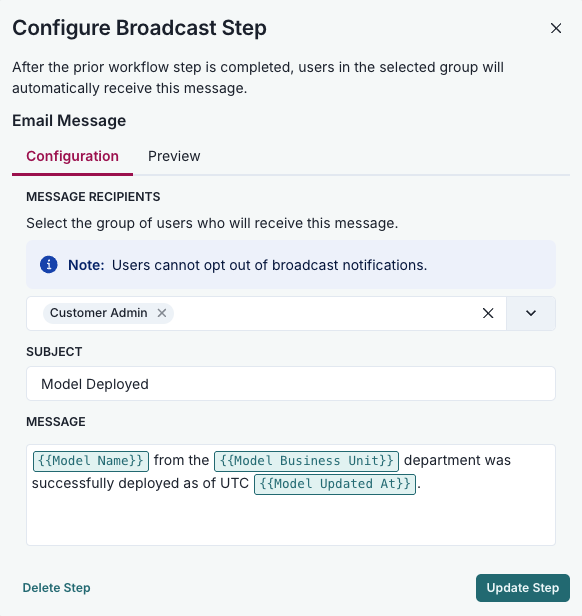Switch to the Preview tab
Viewport: 582px width, 616px height.
tap(174, 156)
